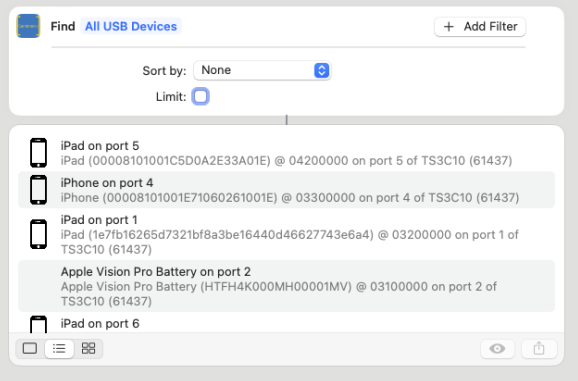Select the iPad on port 5 device icon
This screenshot has height=381, width=578.
(x=38, y=153)
